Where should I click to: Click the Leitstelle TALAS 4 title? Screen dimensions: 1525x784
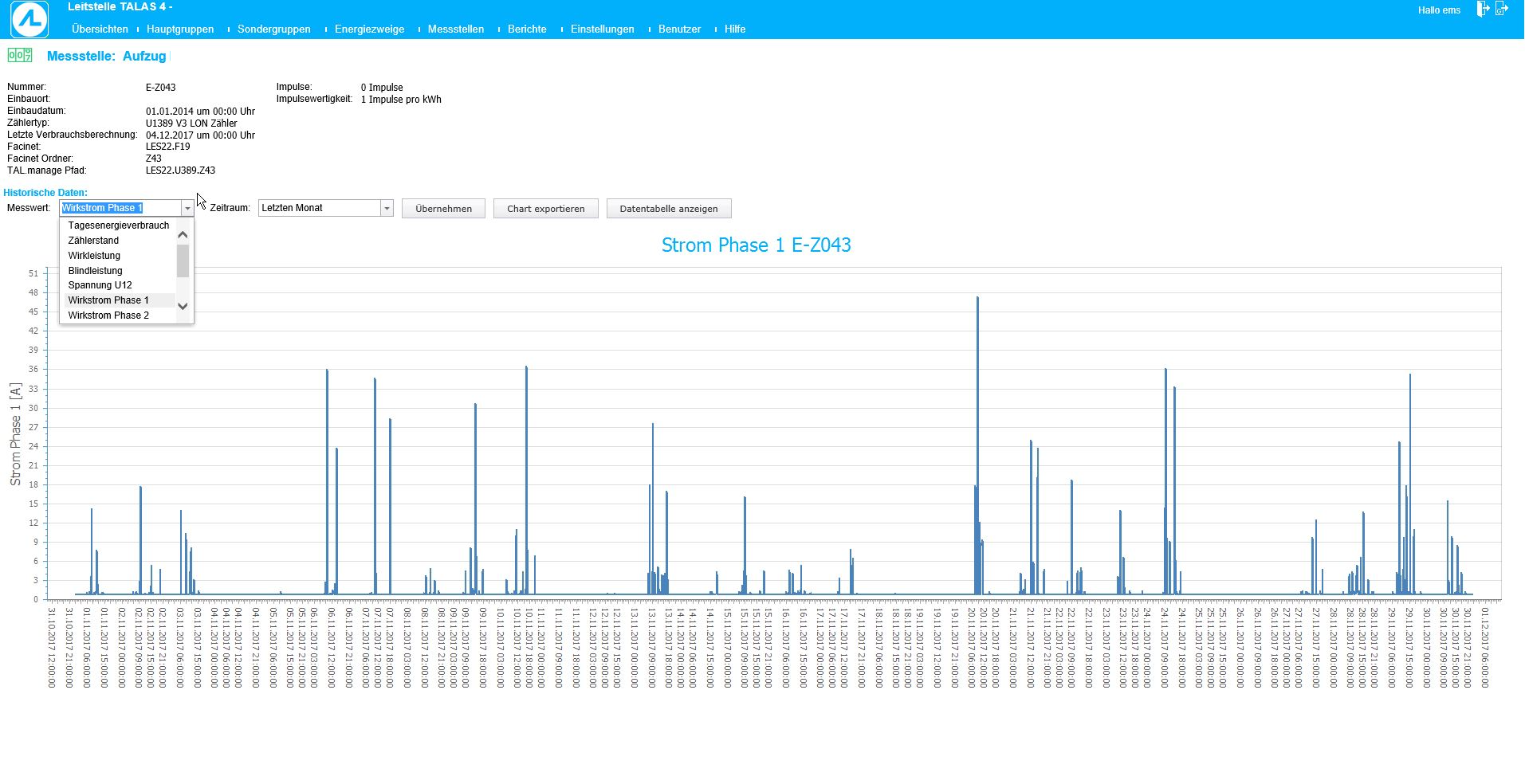120,7
